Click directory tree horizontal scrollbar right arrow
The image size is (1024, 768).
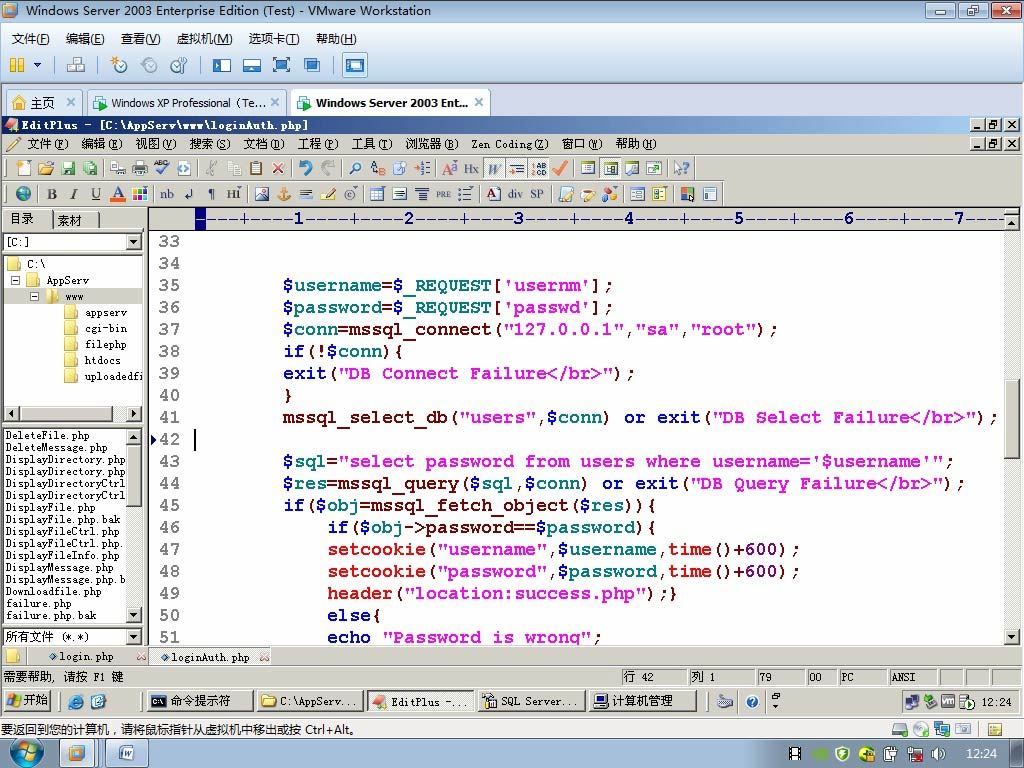tap(133, 413)
